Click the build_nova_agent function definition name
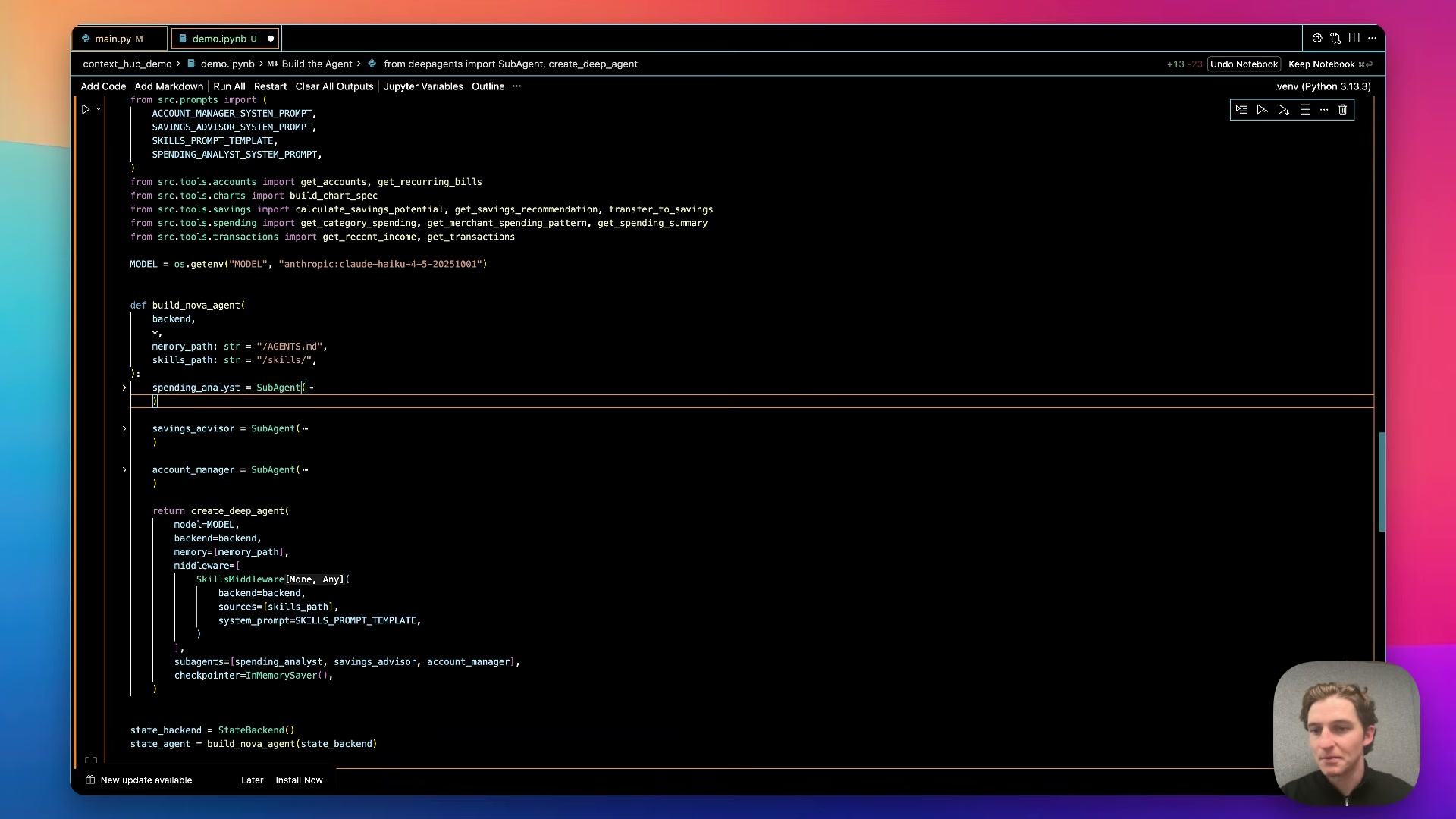This screenshot has height=819, width=1456. (196, 306)
